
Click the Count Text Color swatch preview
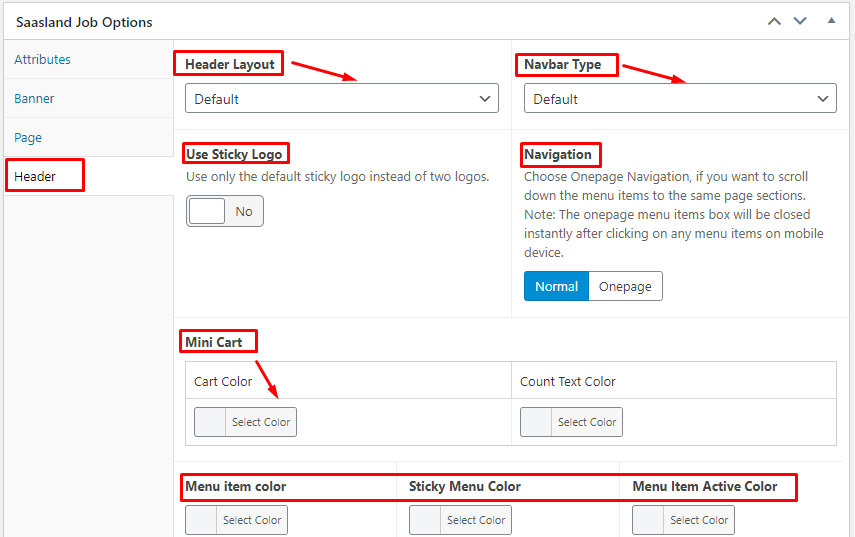(x=536, y=422)
